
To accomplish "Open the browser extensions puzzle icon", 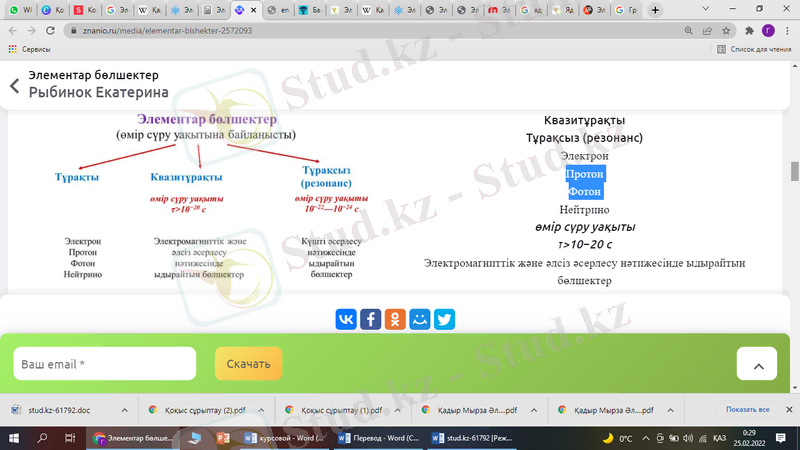I will tap(749, 31).
